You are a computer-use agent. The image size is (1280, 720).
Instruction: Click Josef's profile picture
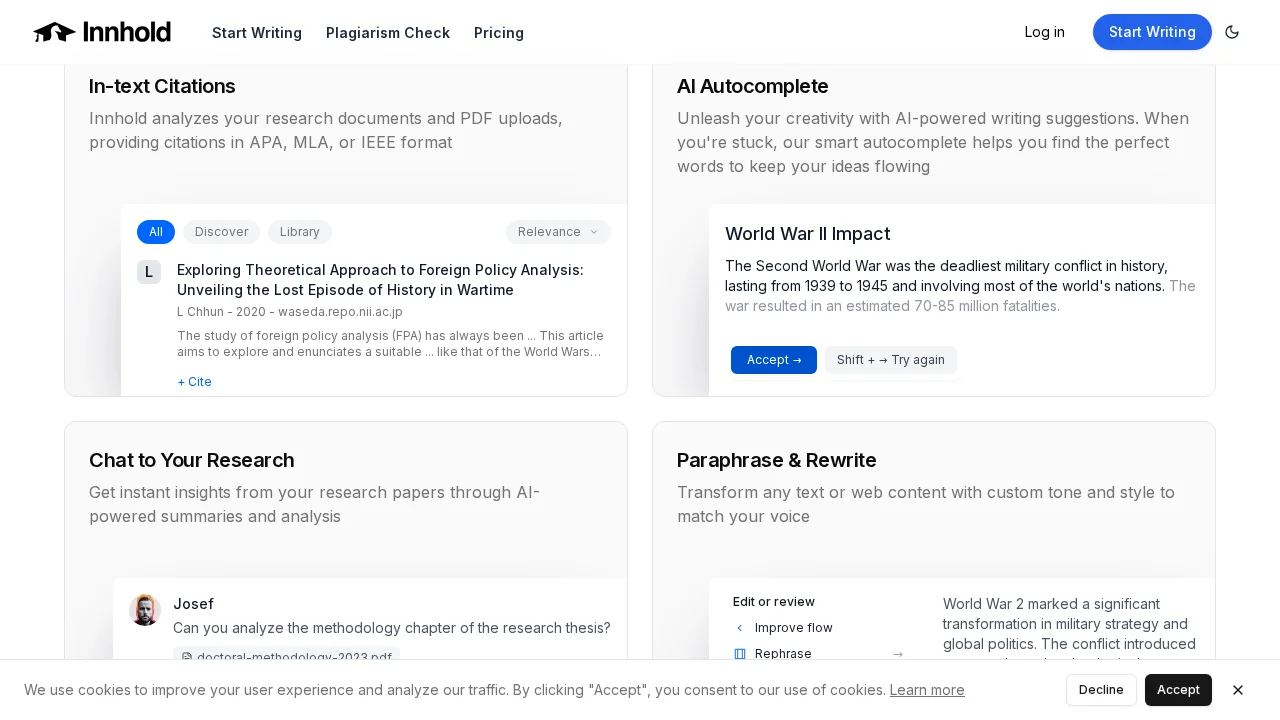[x=145, y=610]
